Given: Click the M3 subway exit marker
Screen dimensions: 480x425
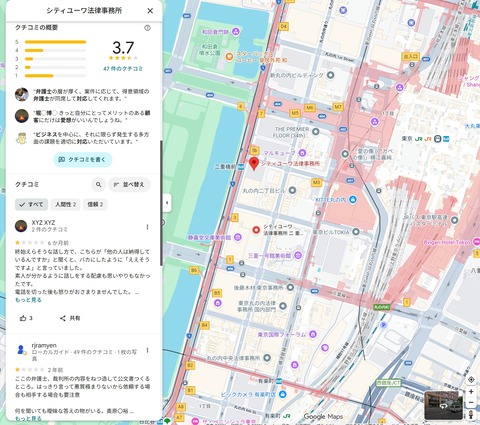Looking at the screenshot, I should 316,182.
